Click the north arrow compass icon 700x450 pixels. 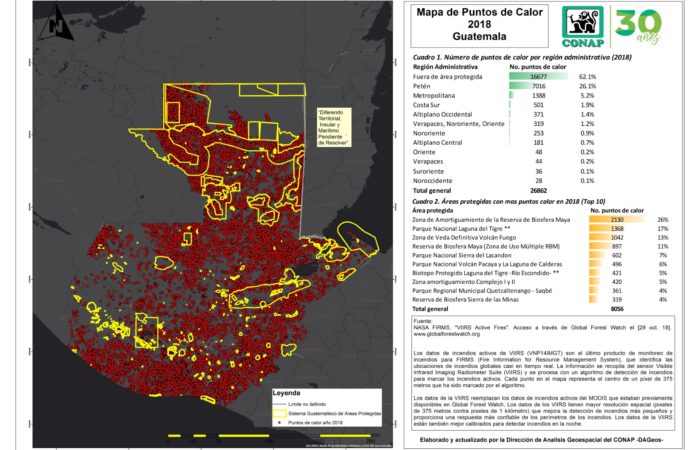[x=55, y=23]
